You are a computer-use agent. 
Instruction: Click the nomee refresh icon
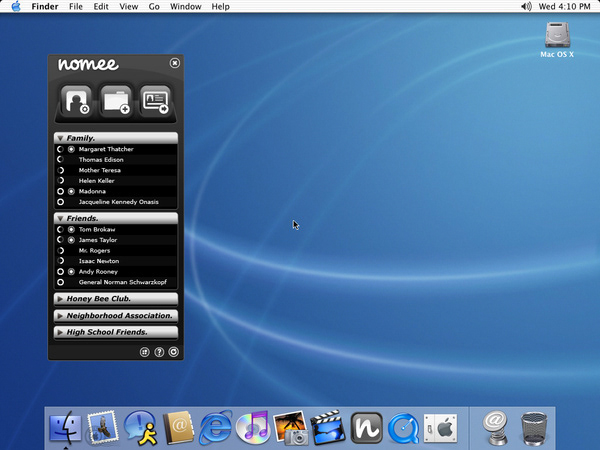[173, 352]
